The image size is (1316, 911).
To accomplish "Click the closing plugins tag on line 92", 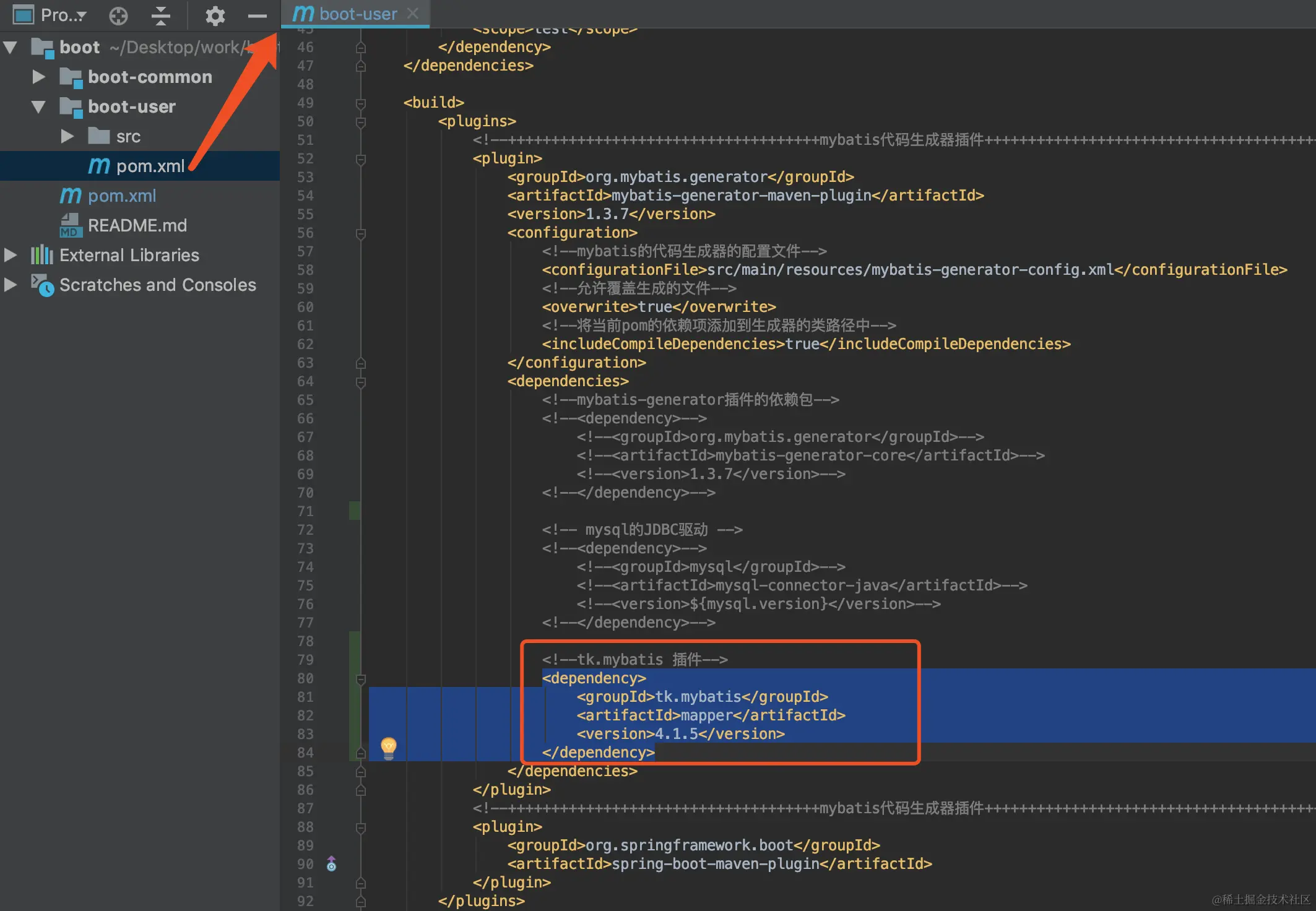I will (x=482, y=901).
